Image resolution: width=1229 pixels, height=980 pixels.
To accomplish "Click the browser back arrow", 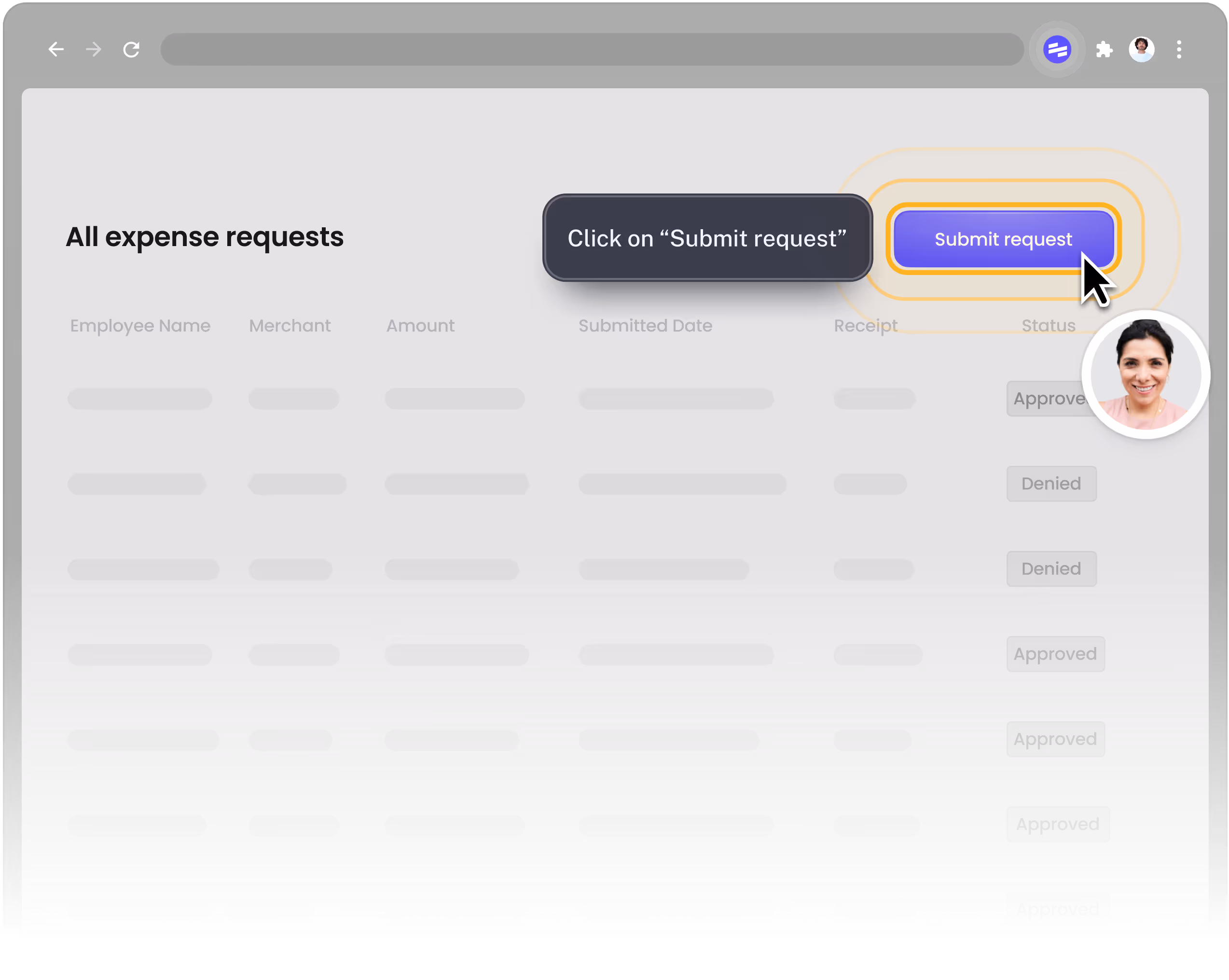I will pos(56,50).
